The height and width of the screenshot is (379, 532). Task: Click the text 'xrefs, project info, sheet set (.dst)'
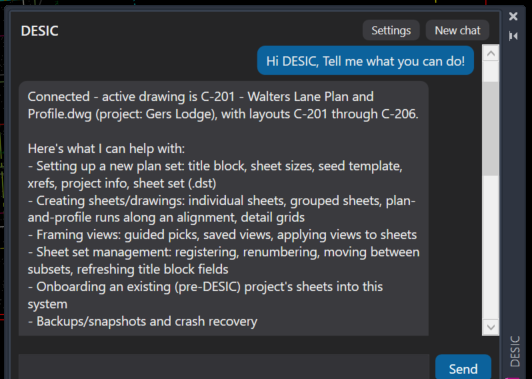pos(122,183)
